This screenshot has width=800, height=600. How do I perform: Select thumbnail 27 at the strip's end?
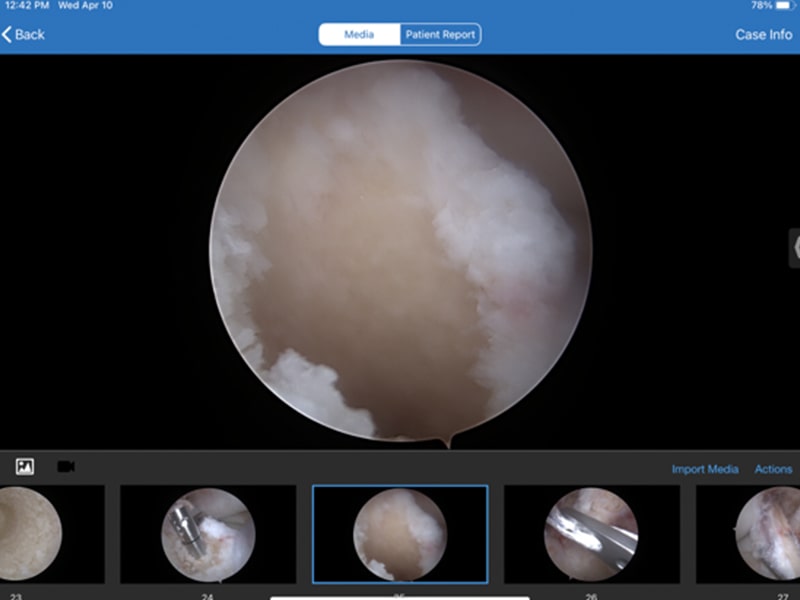(x=748, y=534)
